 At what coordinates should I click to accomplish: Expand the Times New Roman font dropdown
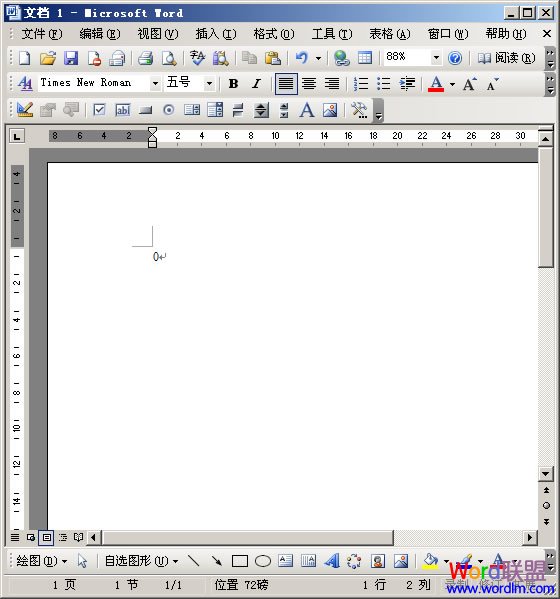point(155,83)
